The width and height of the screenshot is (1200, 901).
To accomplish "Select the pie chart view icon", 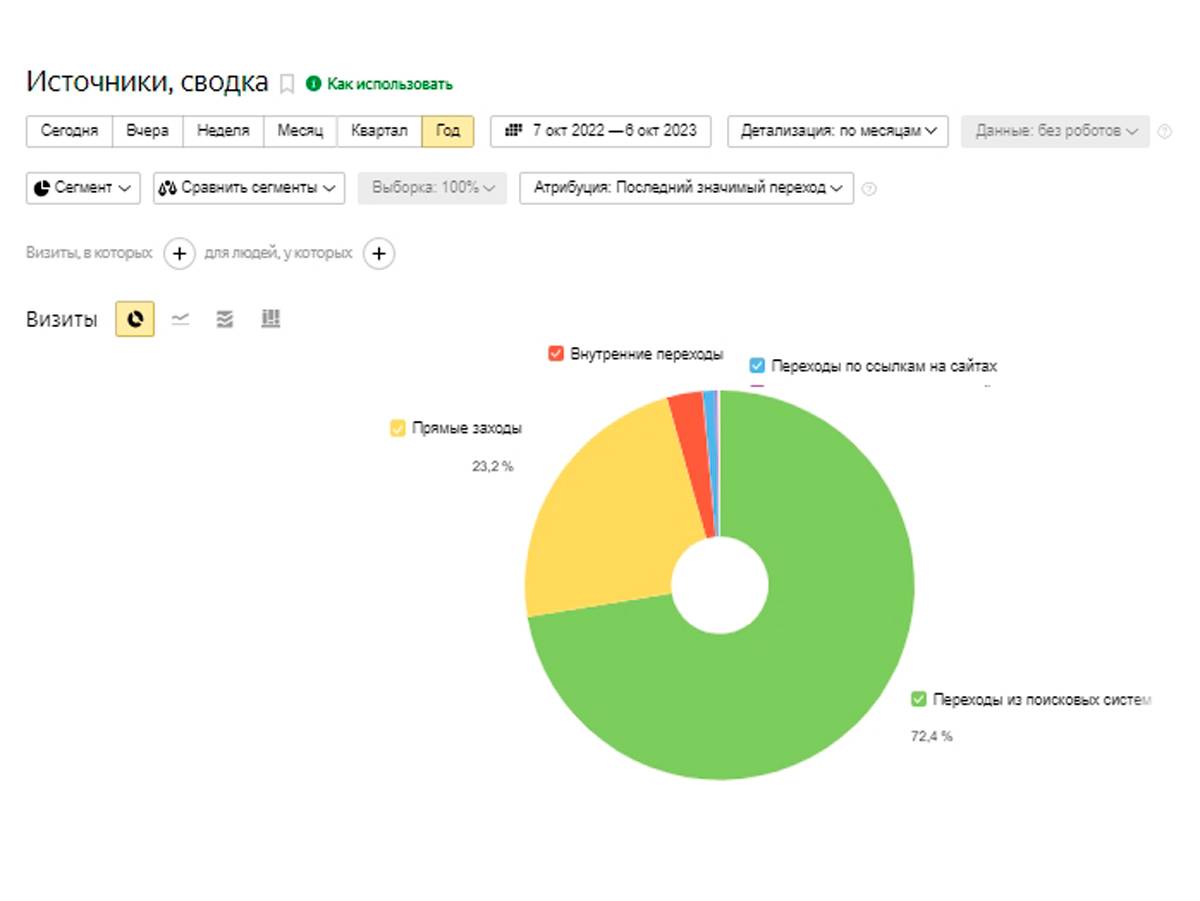I will pyautogui.click(x=135, y=319).
